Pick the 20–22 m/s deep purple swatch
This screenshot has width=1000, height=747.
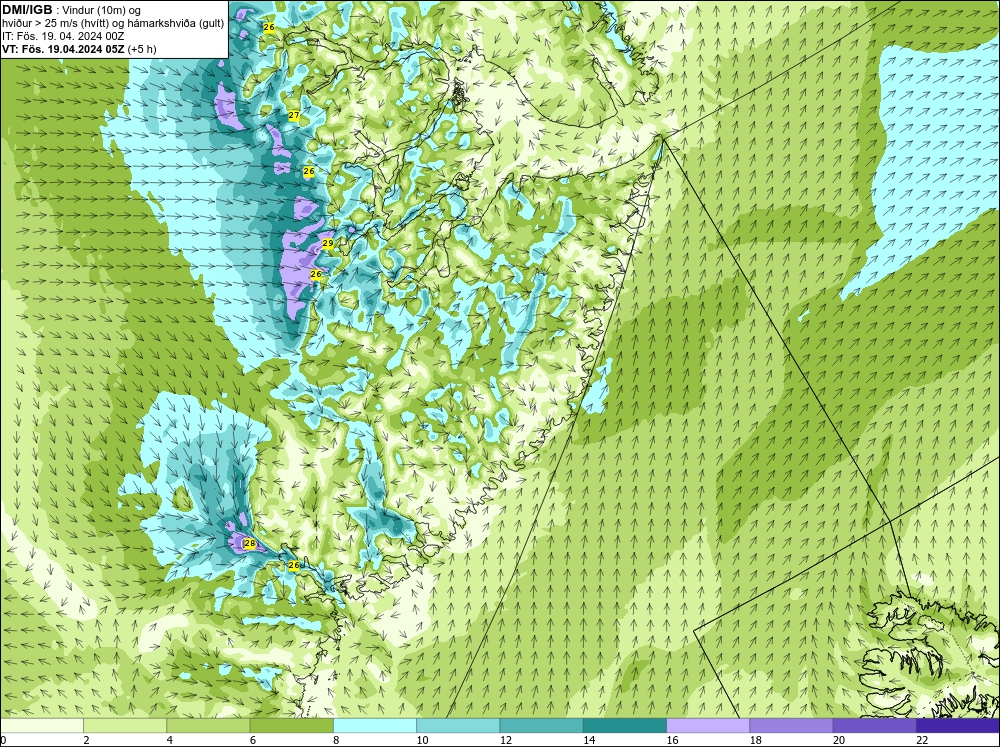click(x=874, y=725)
